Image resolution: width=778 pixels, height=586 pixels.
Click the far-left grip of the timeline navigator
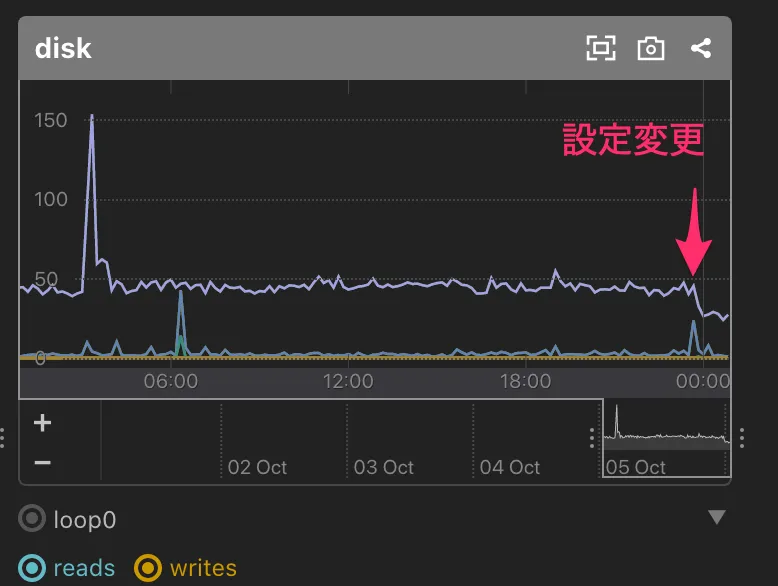(3, 438)
